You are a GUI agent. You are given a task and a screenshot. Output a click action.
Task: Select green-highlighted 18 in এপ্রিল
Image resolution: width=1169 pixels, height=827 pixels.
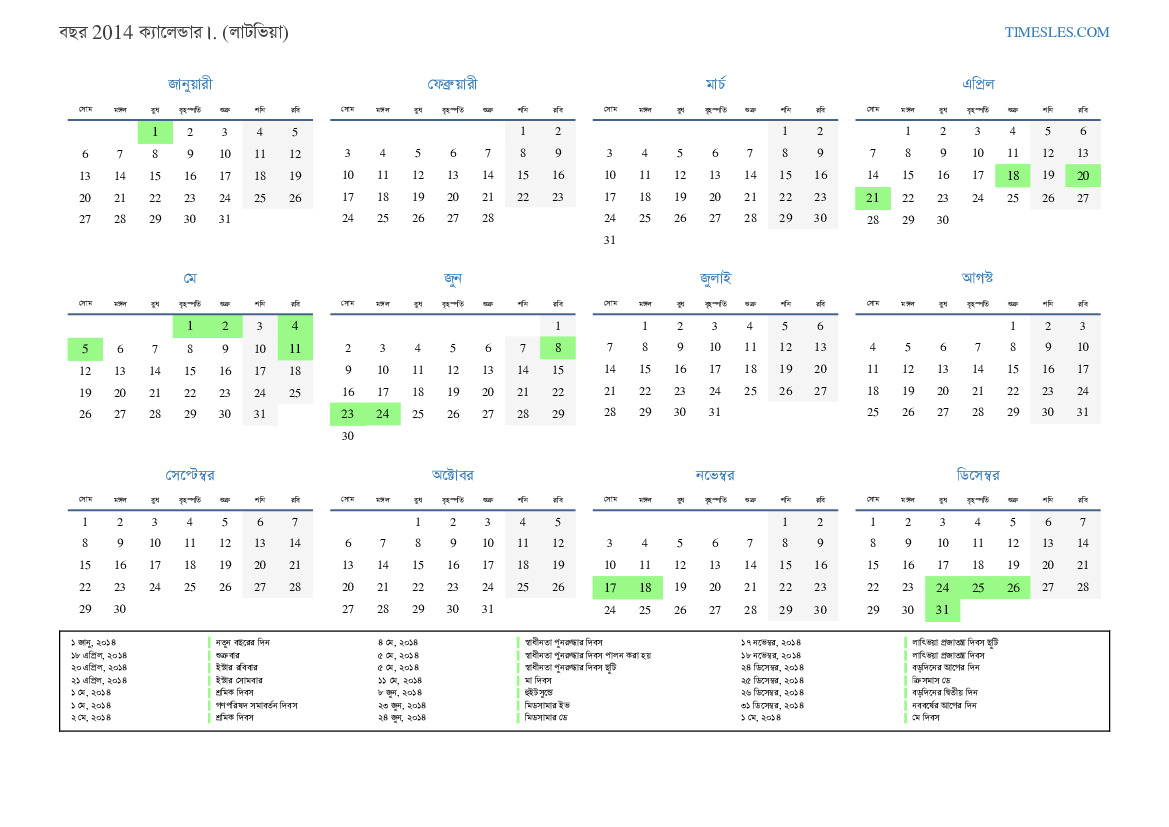(1012, 176)
